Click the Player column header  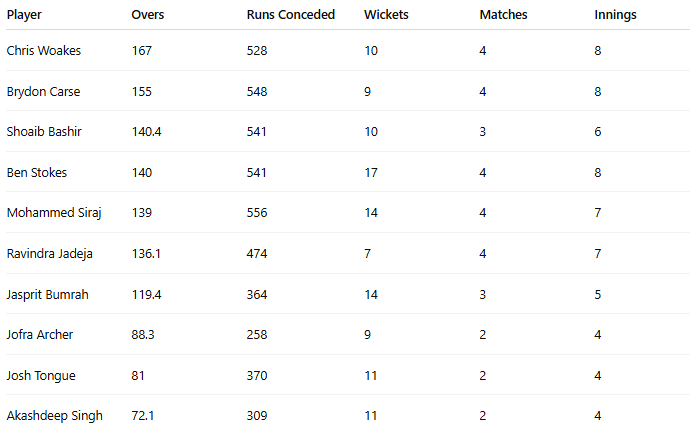(x=24, y=15)
